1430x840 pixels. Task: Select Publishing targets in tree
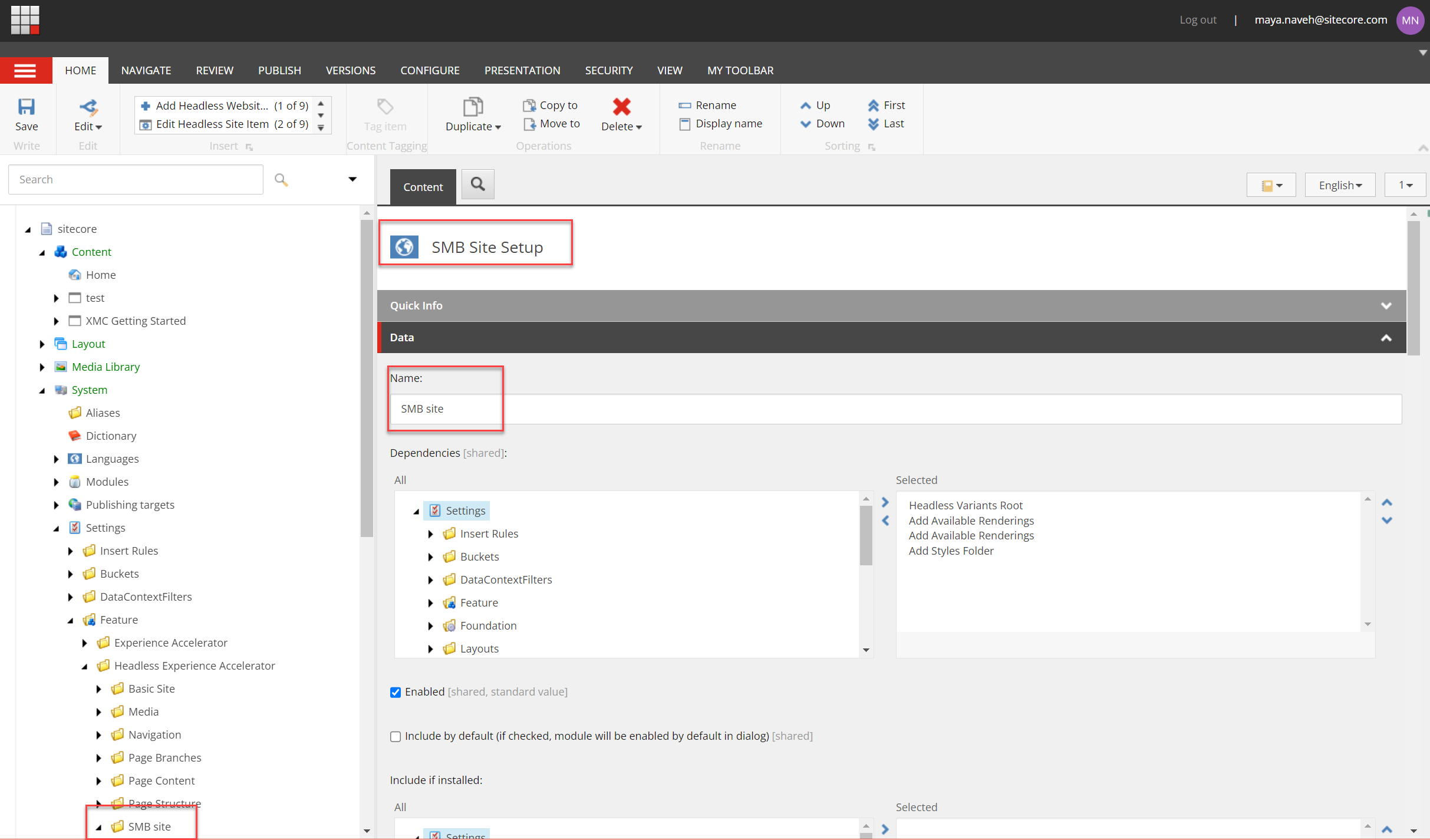(130, 505)
